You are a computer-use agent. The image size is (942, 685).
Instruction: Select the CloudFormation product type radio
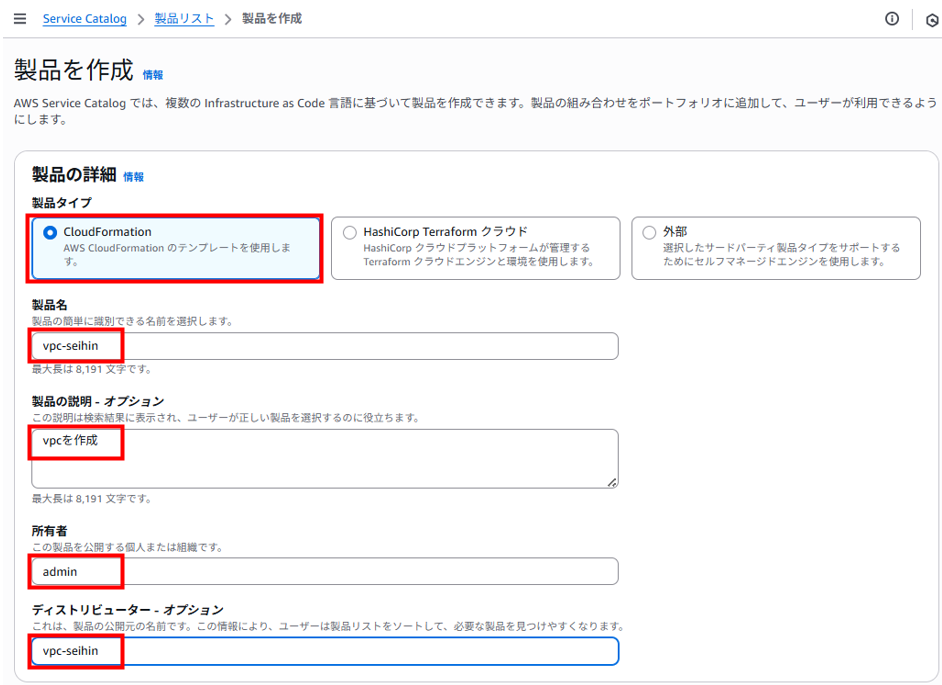pos(50,233)
